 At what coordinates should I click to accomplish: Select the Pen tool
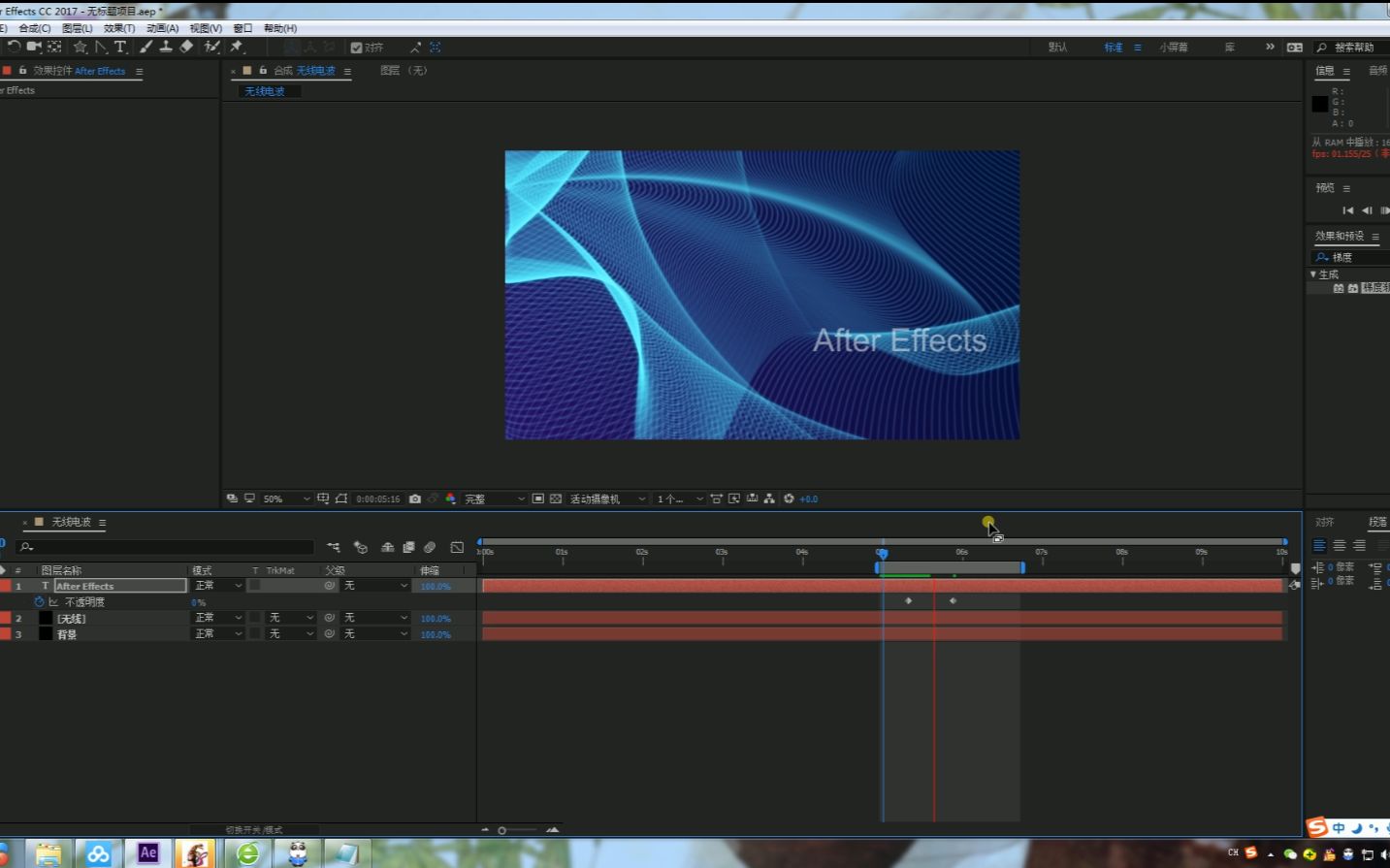[101, 47]
